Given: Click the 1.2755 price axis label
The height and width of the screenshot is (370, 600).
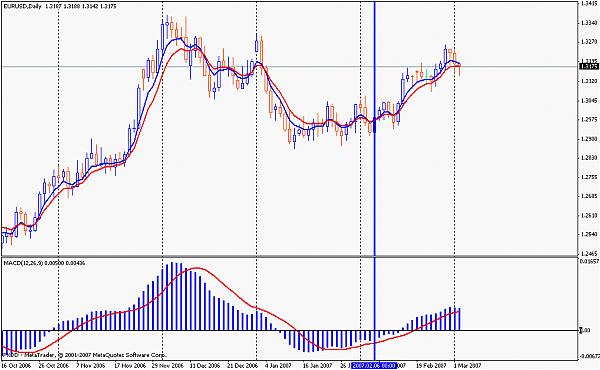Looking at the screenshot, I should 589,177.
